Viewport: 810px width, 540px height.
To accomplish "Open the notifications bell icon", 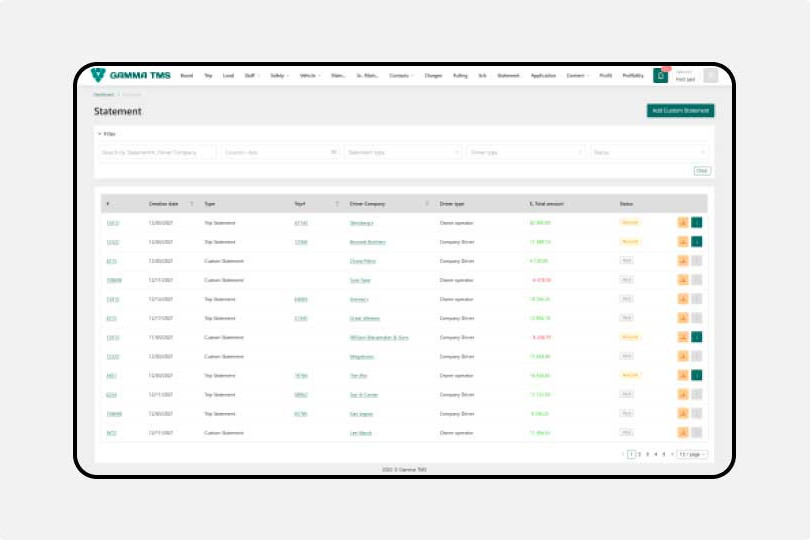I will click(x=660, y=75).
